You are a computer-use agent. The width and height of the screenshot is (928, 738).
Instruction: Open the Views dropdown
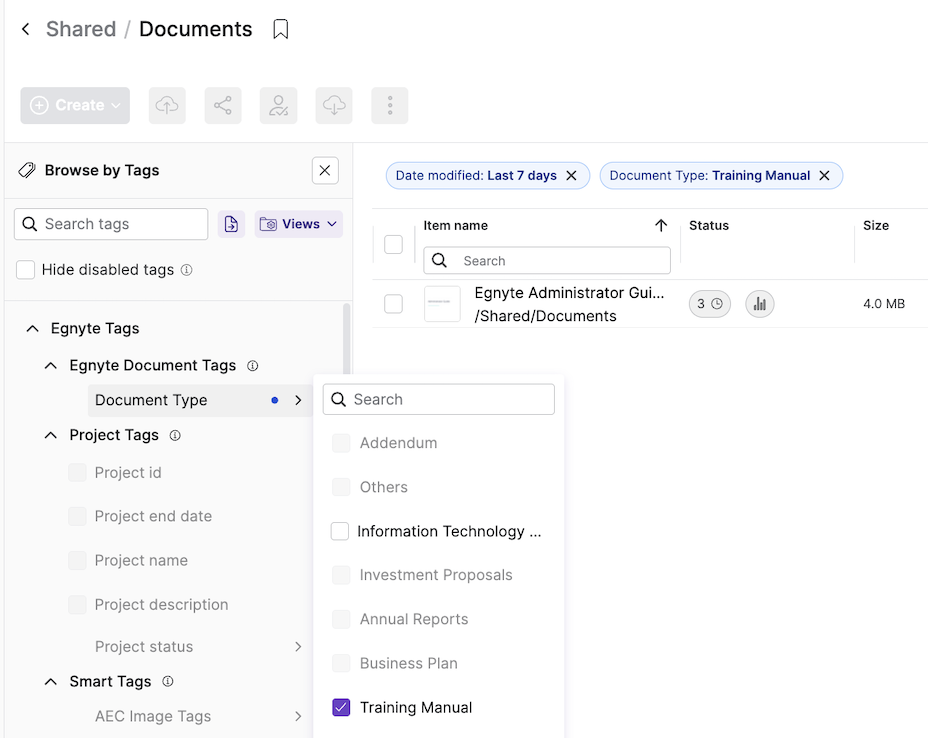298,223
